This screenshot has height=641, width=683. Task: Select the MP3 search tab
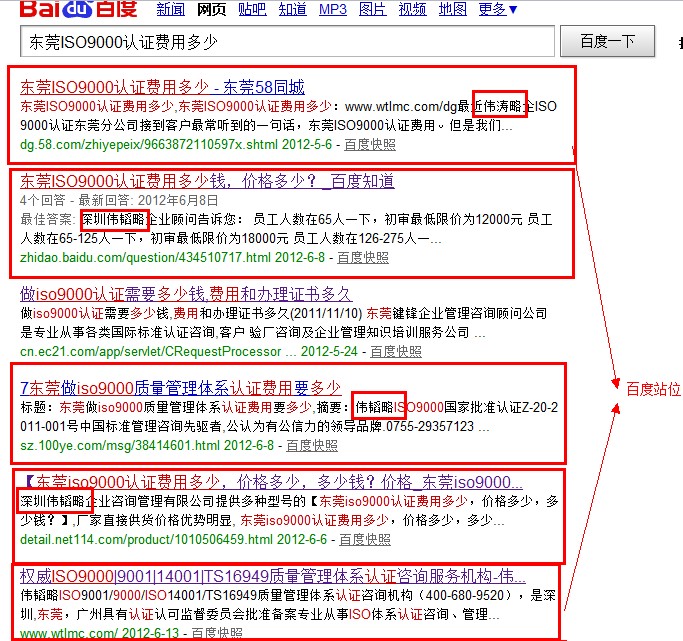coord(332,10)
